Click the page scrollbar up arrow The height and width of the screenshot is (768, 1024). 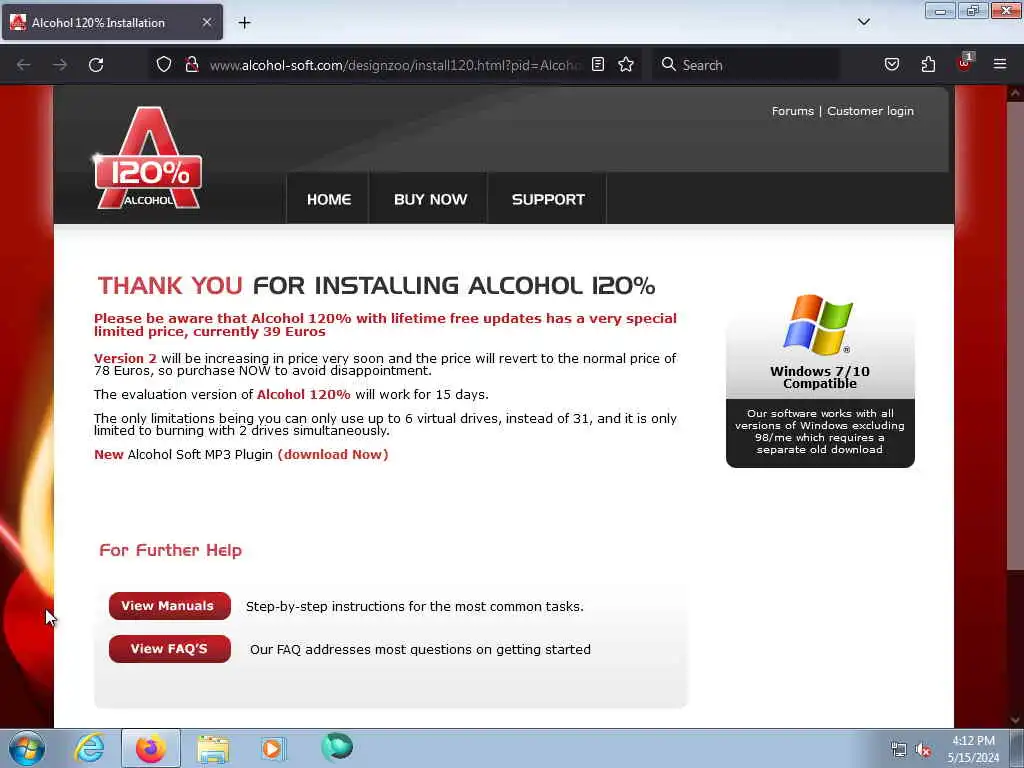pyautogui.click(x=1014, y=93)
